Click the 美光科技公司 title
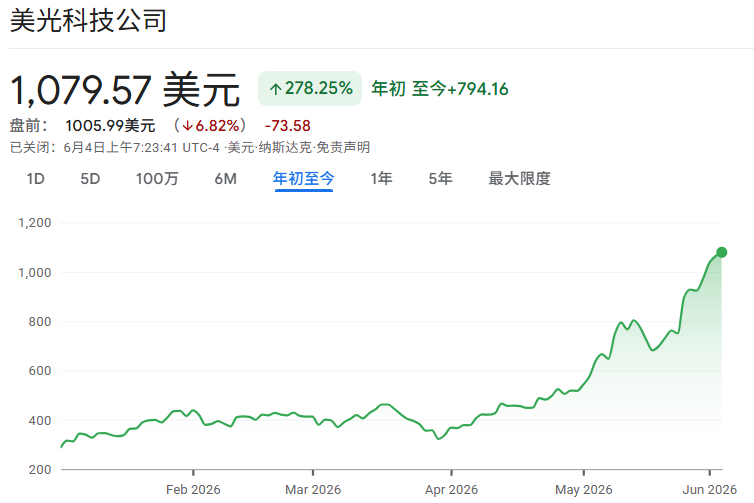 click(x=88, y=21)
